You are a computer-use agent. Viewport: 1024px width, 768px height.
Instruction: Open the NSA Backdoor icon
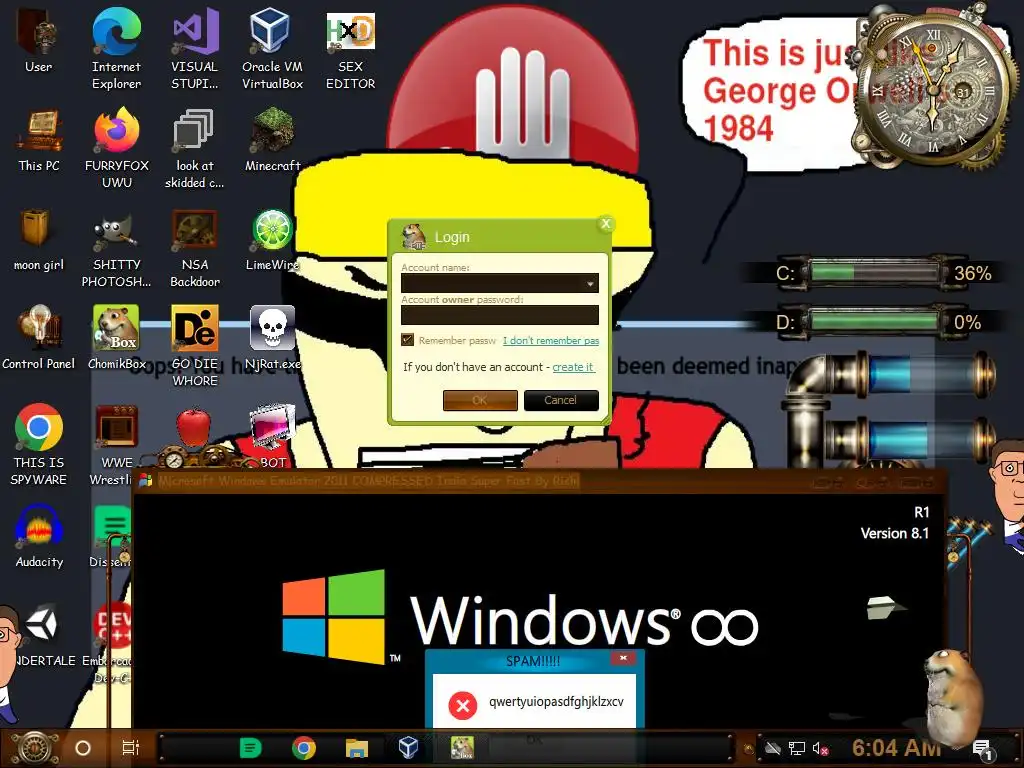click(x=195, y=248)
